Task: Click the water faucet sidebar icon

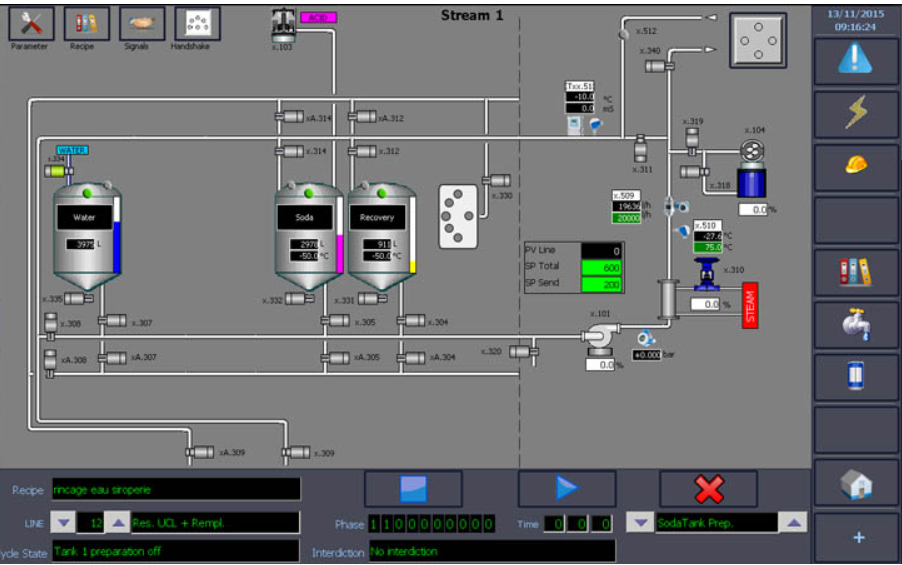Action: coord(856,323)
